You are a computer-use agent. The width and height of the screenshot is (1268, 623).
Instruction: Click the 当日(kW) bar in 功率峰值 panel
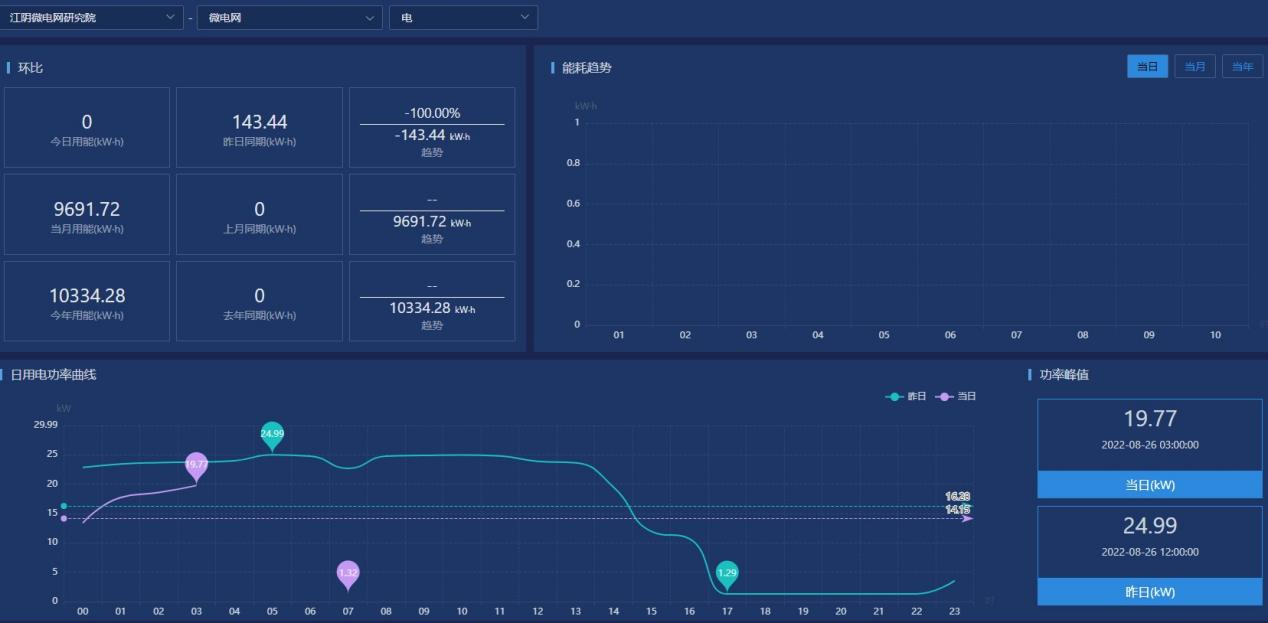pyautogui.click(x=1149, y=485)
